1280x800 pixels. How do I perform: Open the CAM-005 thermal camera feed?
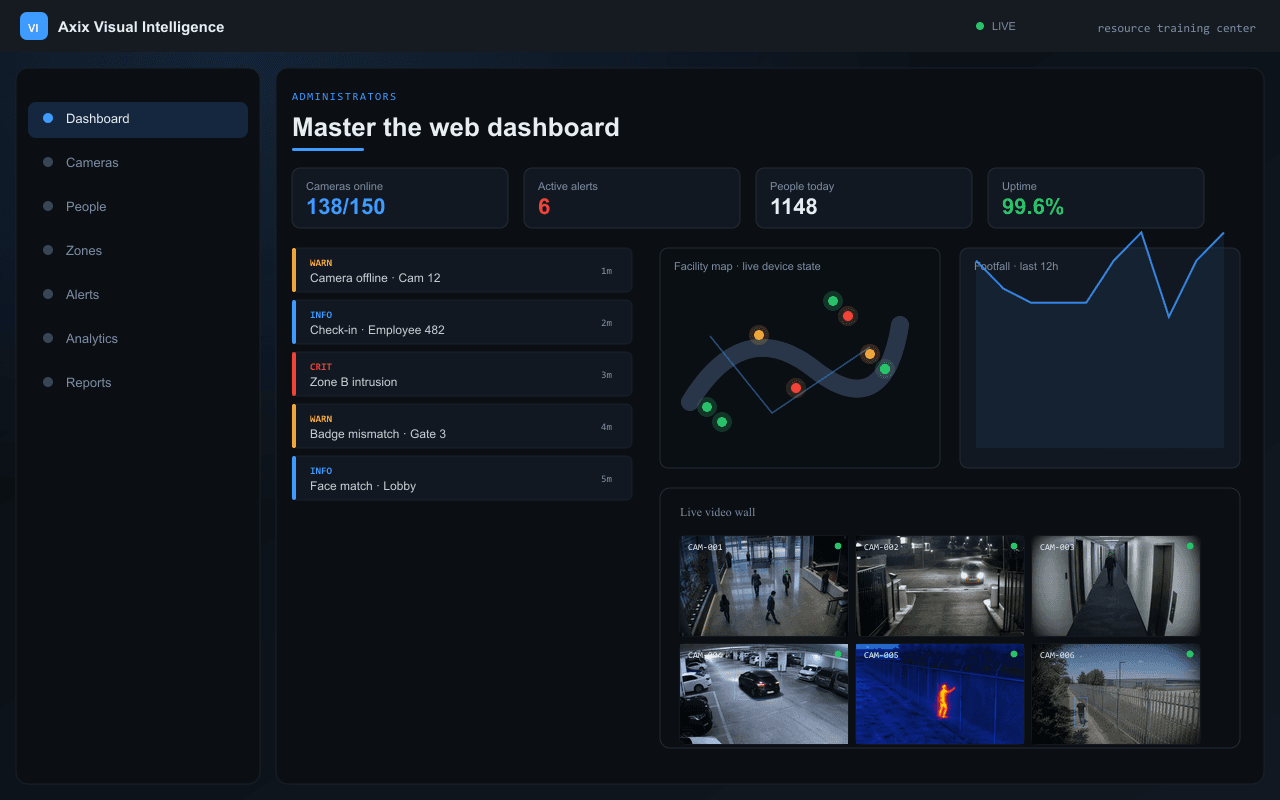940,694
